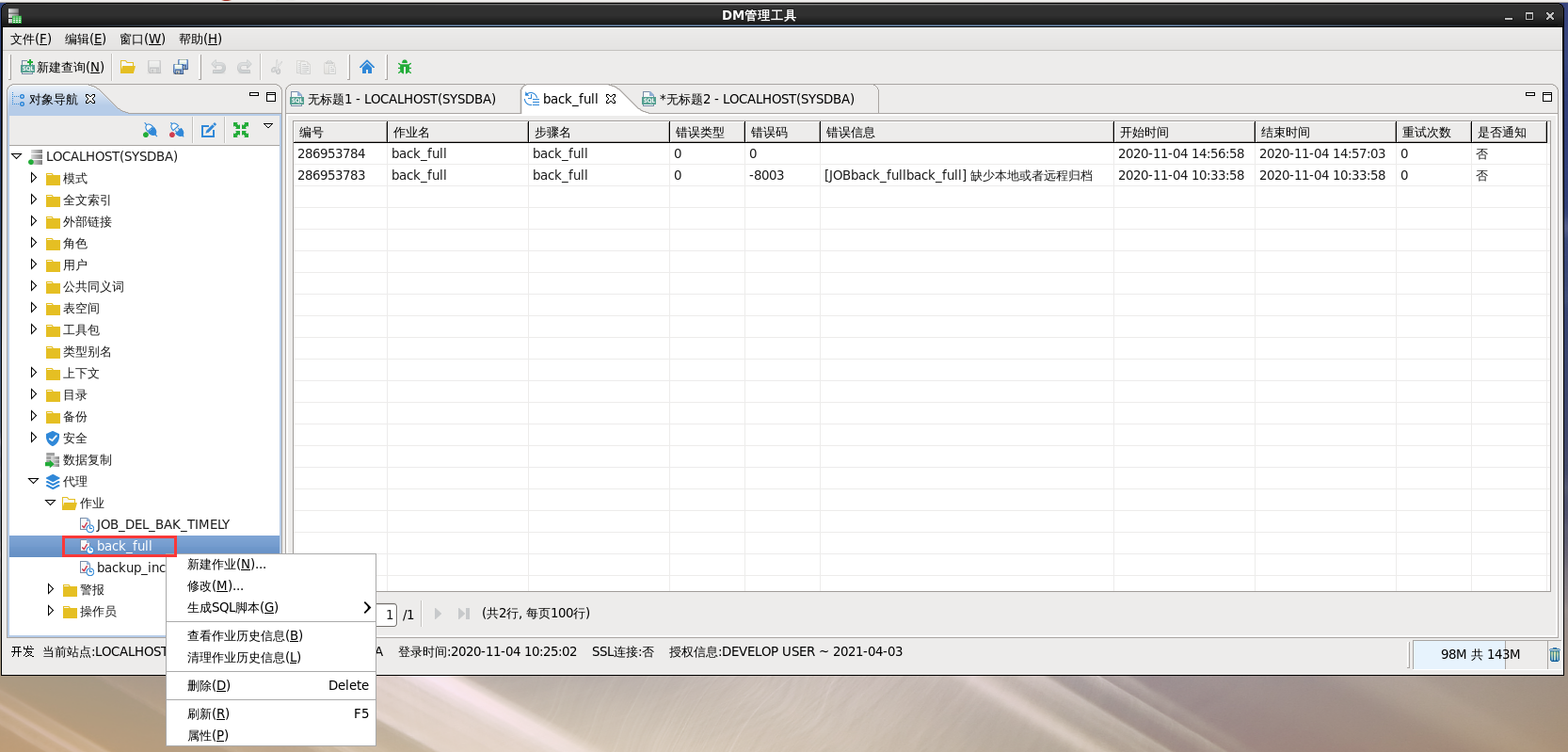Maximize the editor area panel
Screen dimensions: 1568x752
(1547, 96)
